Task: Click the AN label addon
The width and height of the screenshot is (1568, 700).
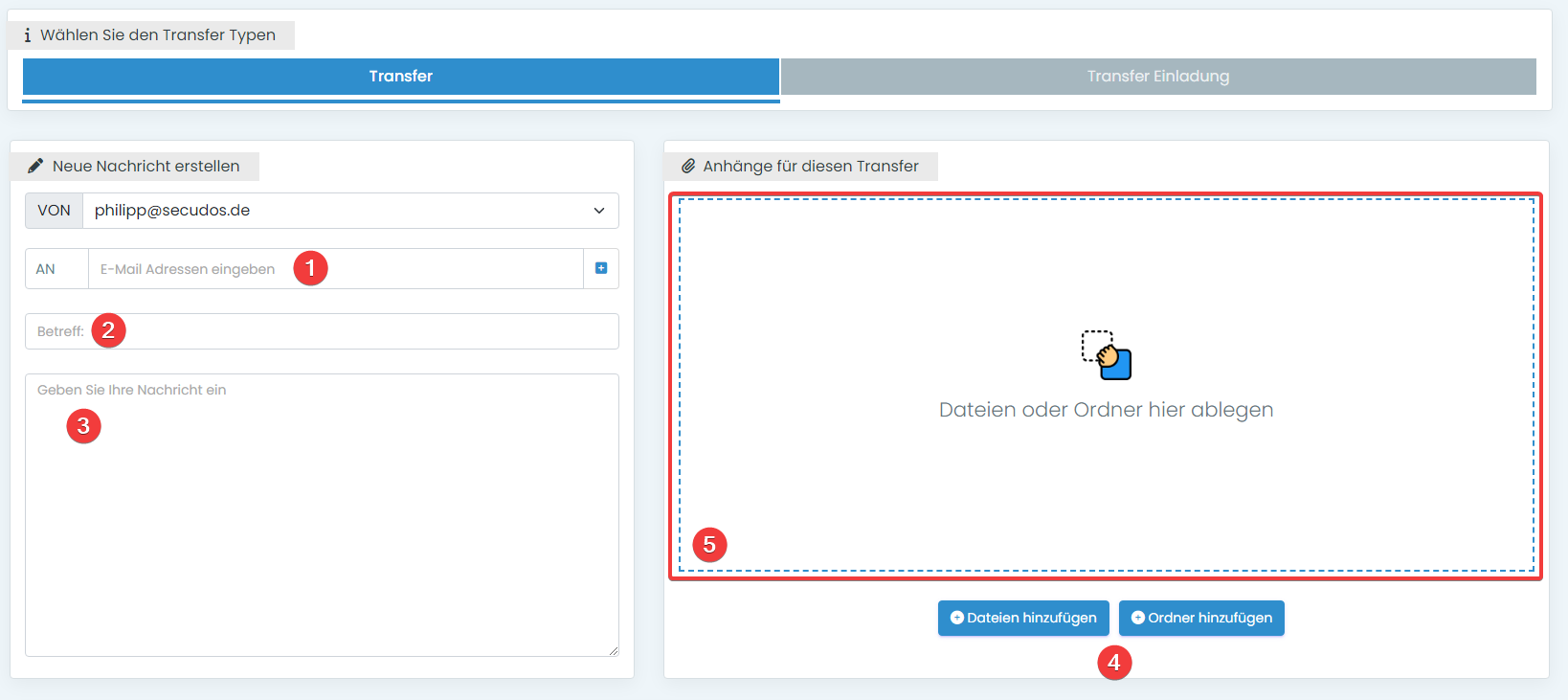Action: (x=46, y=269)
